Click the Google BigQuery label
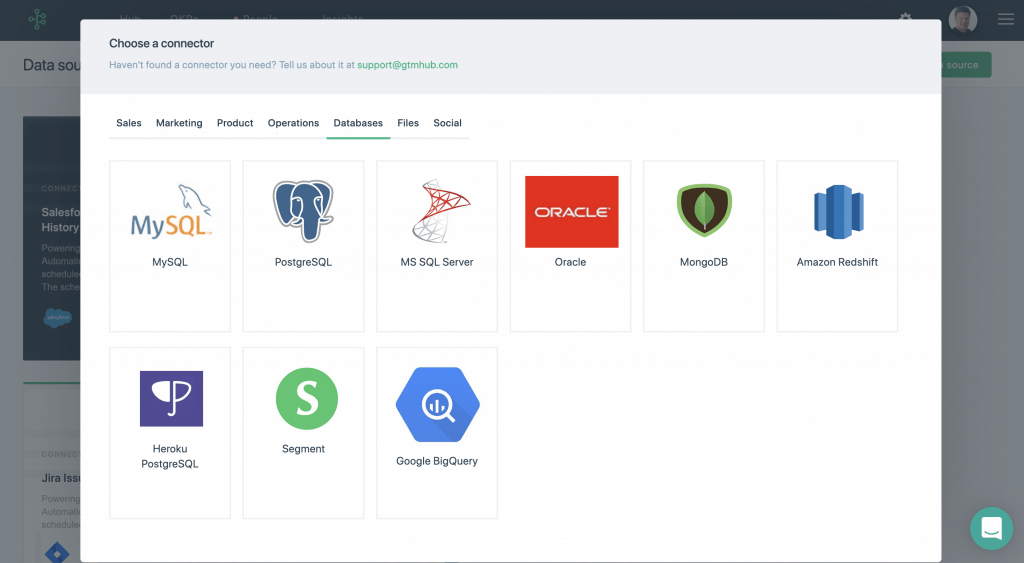This screenshot has height=563, width=1024. pyautogui.click(x=437, y=461)
